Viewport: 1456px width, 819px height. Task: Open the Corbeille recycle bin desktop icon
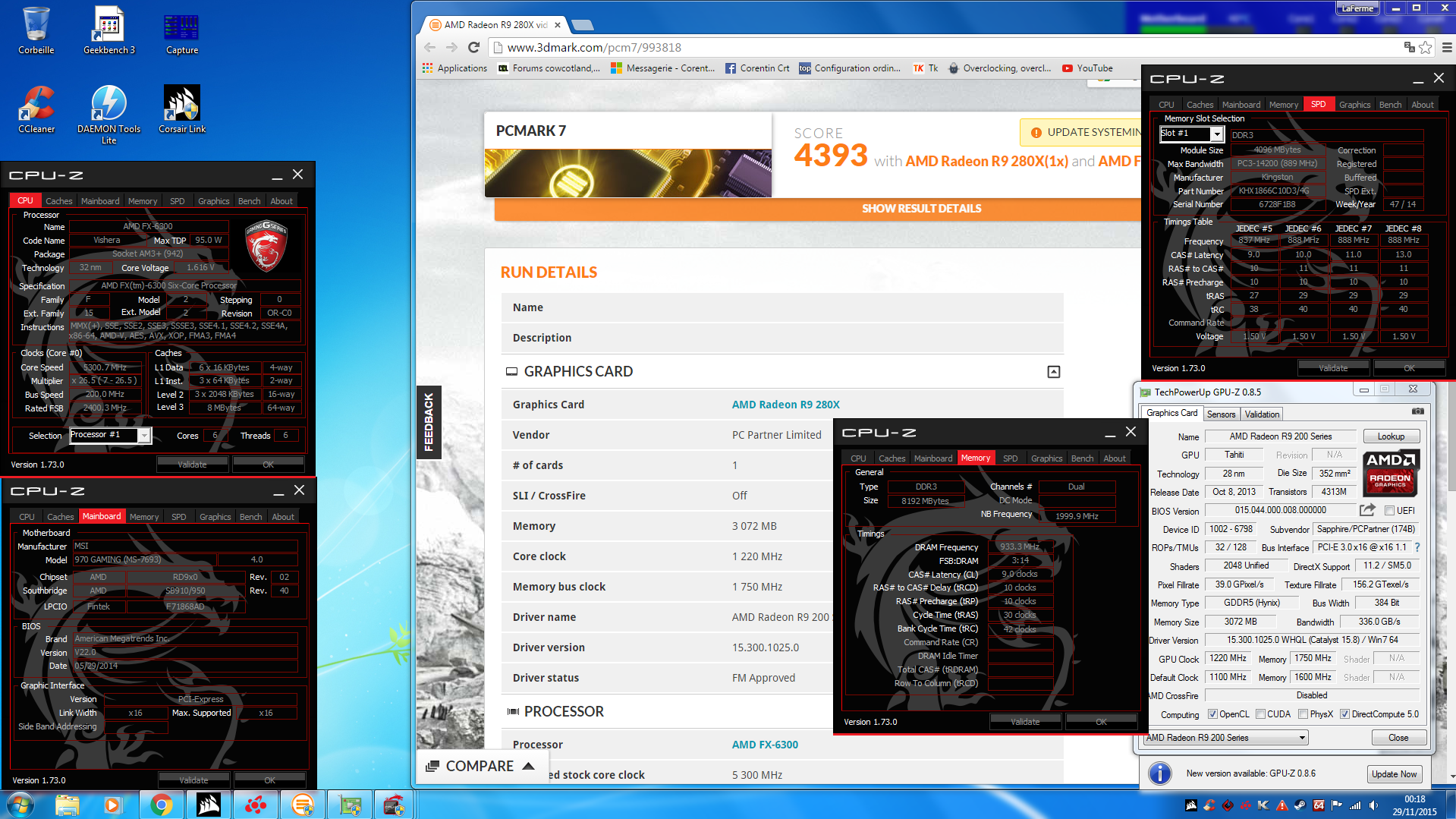[36, 30]
